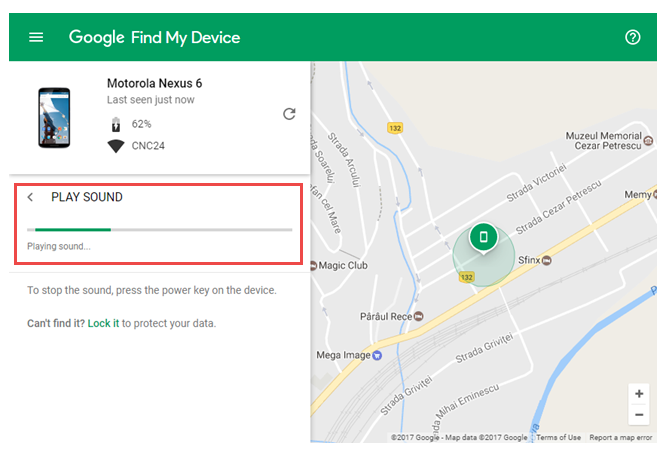Image resolution: width=665 pixels, height=452 pixels.
Task: Zoom out on the map
Action: [639, 414]
